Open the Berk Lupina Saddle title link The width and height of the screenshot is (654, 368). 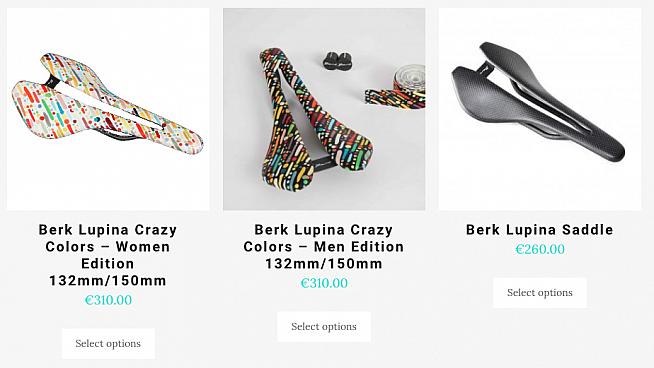[x=540, y=229]
